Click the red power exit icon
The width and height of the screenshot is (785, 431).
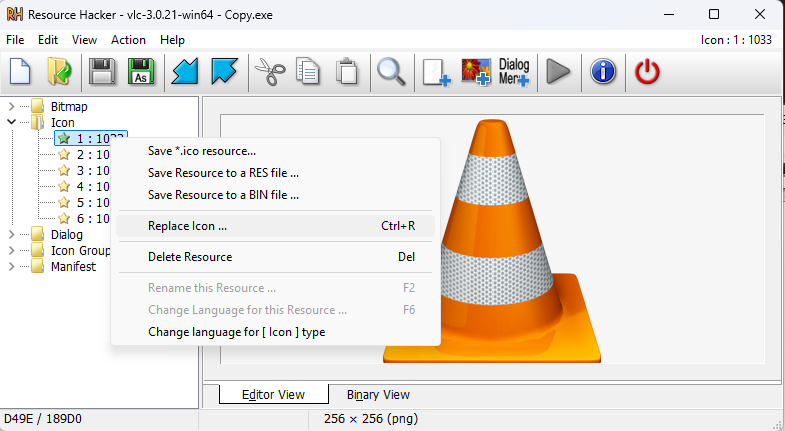(x=647, y=72)
